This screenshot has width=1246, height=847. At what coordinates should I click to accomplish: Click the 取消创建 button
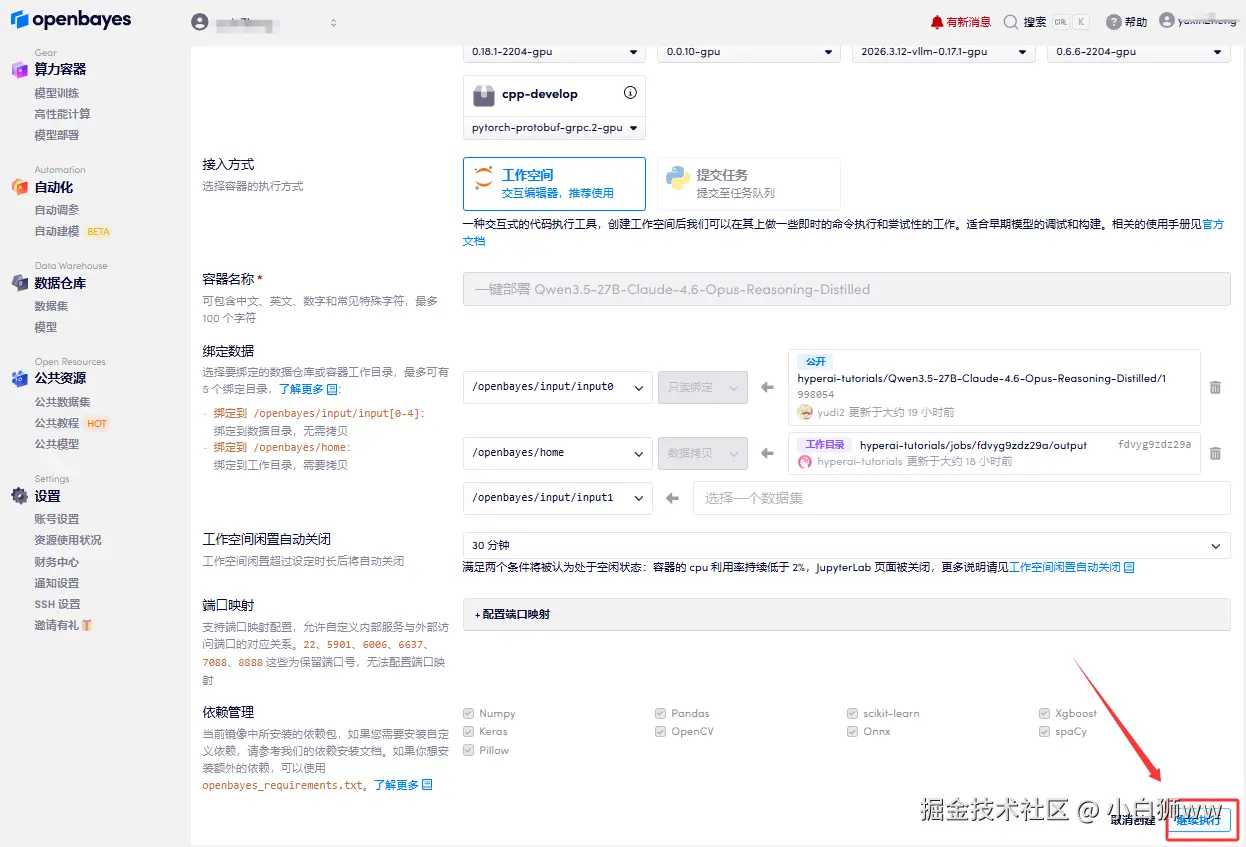pyautogui.click(x=1133, y=820)
